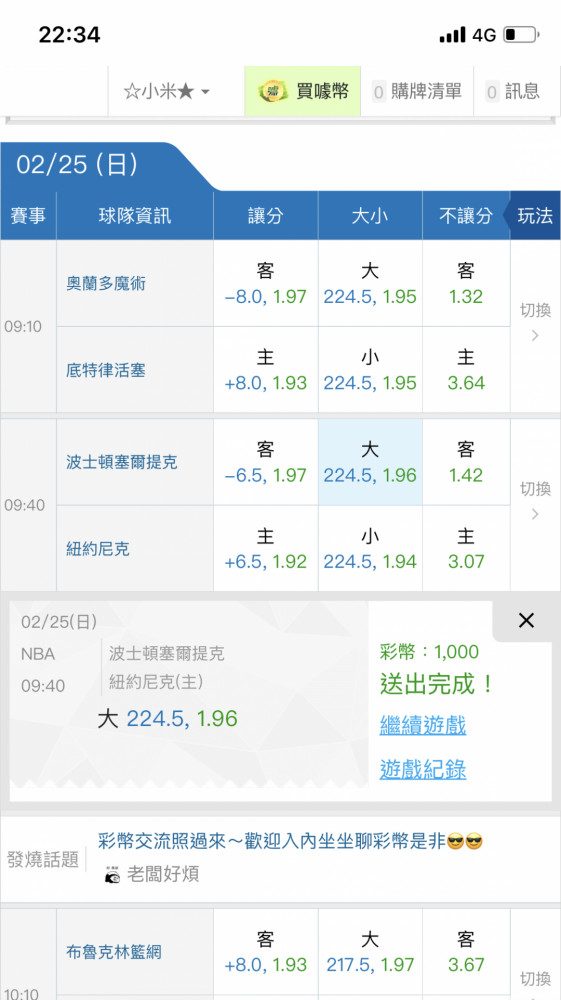Click the 繼續遊戲 link

tap(423, 725)
